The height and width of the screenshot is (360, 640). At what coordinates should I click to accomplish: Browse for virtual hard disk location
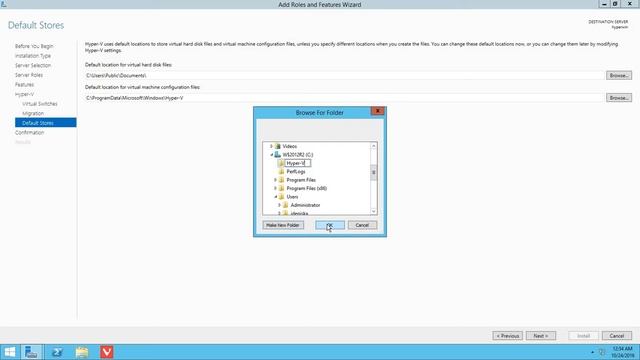619,76
